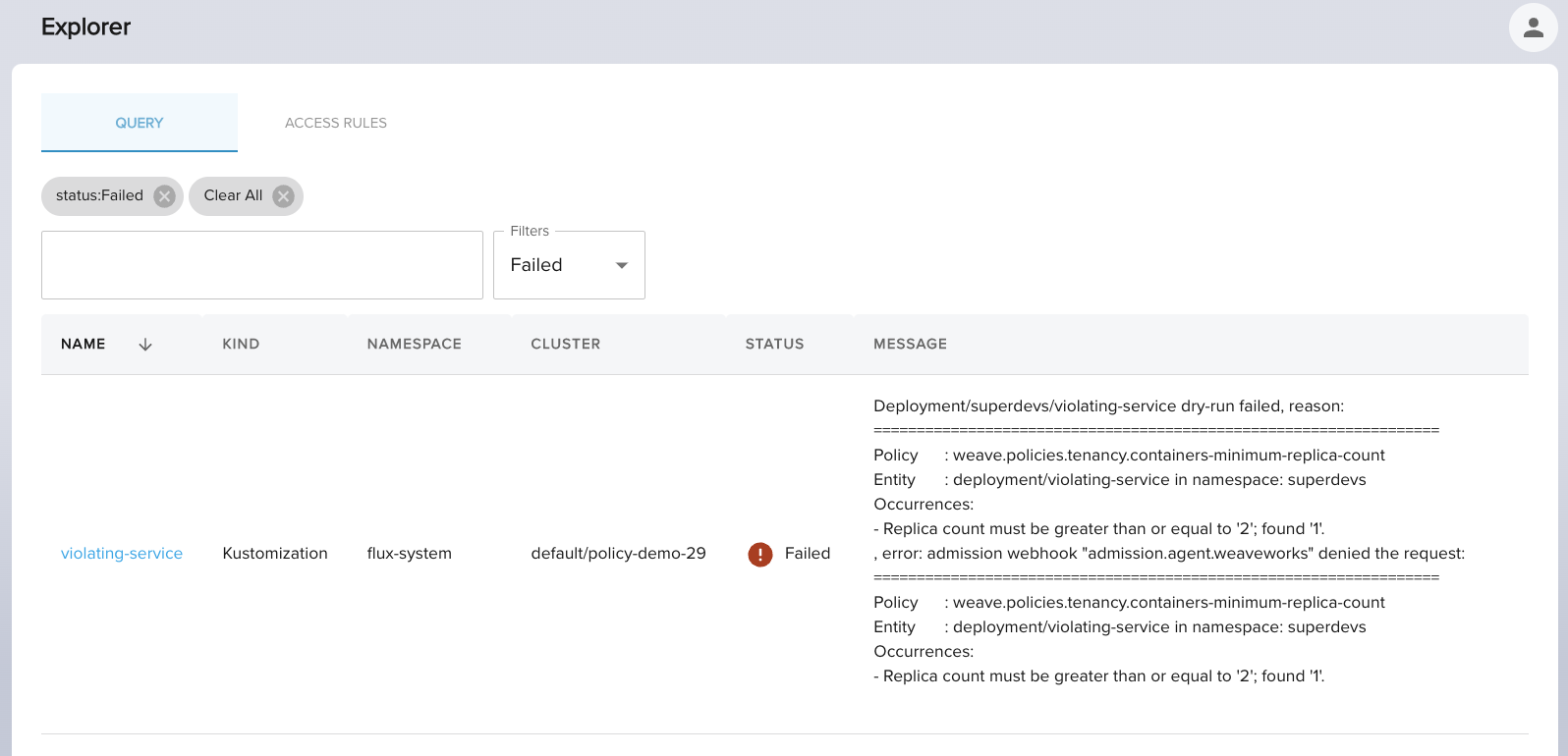1568x756 pixels.
Task: Remove the status:Failed filter chip
Action: (x=164, y=196)
